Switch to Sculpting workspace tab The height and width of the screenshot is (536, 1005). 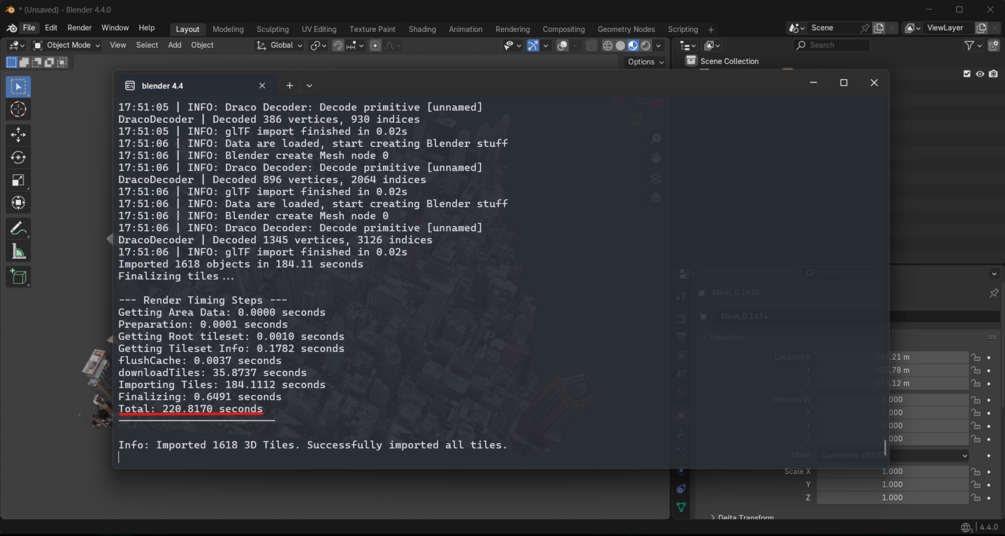[272, 29]
